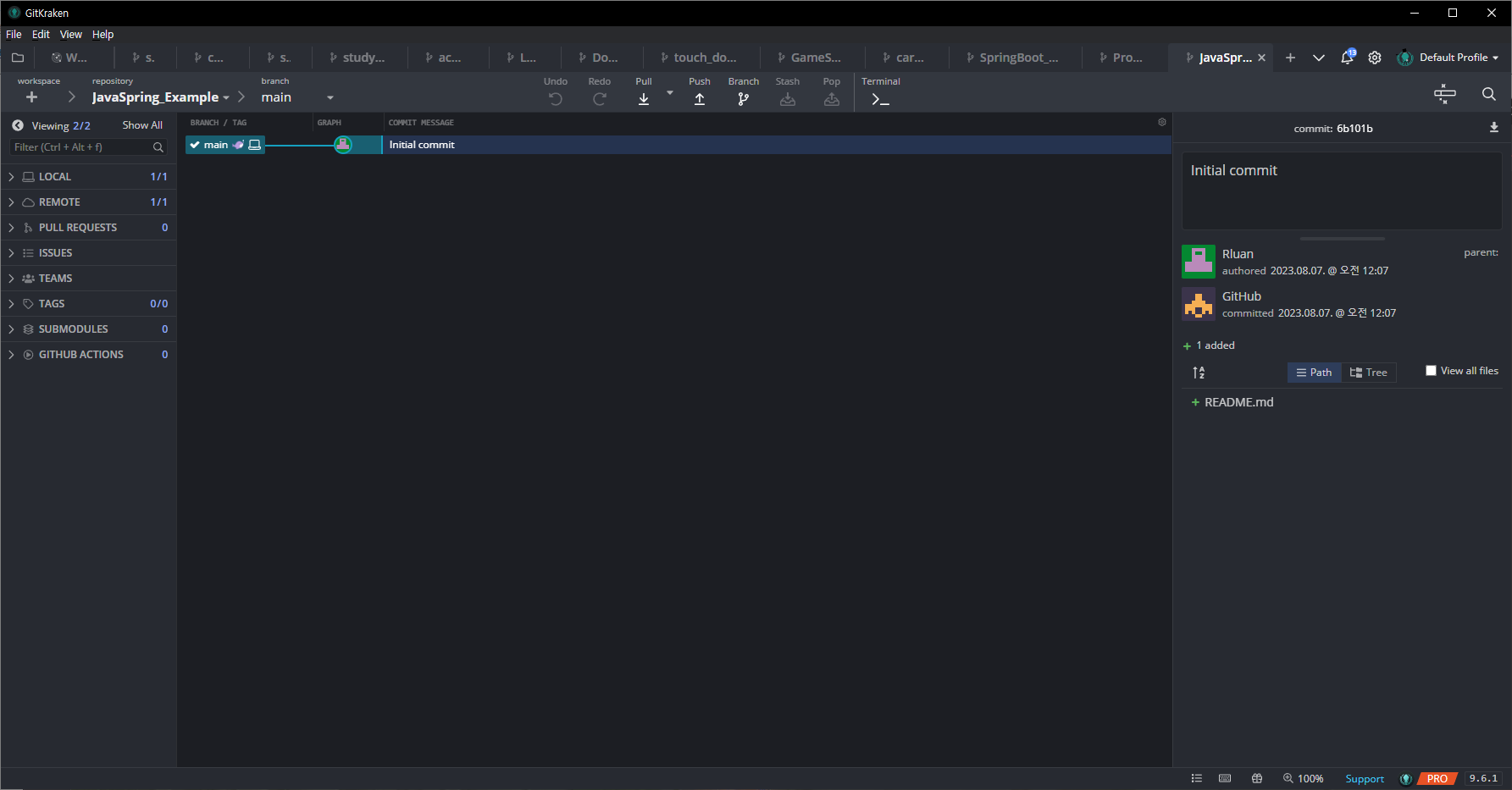Open the README.md added file
The width and height of the screenshot is (1512, 790).
[x=1238, y=402]
